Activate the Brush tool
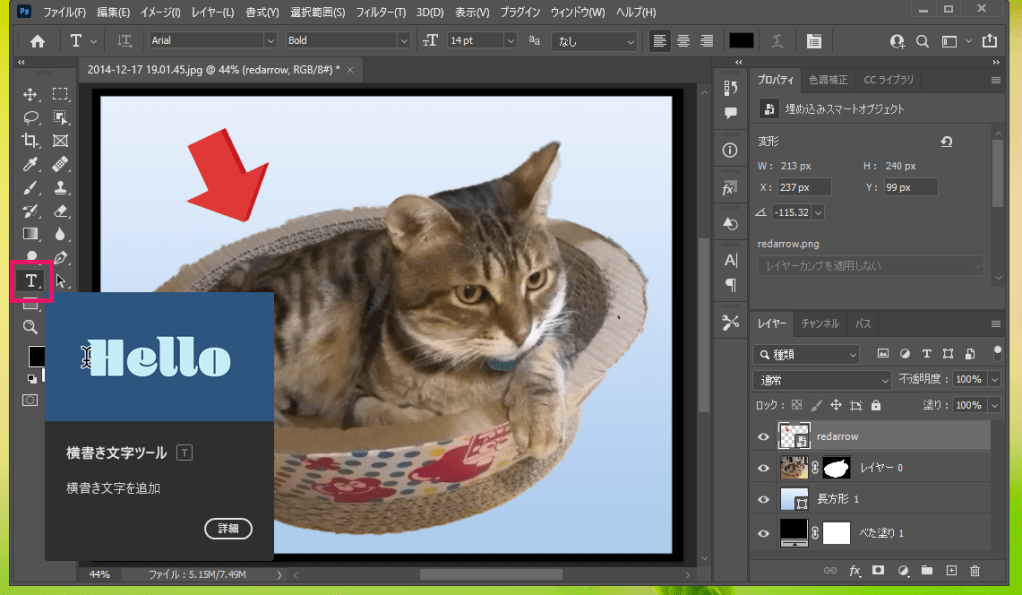 pyautogui.click(x=30, y=187)
